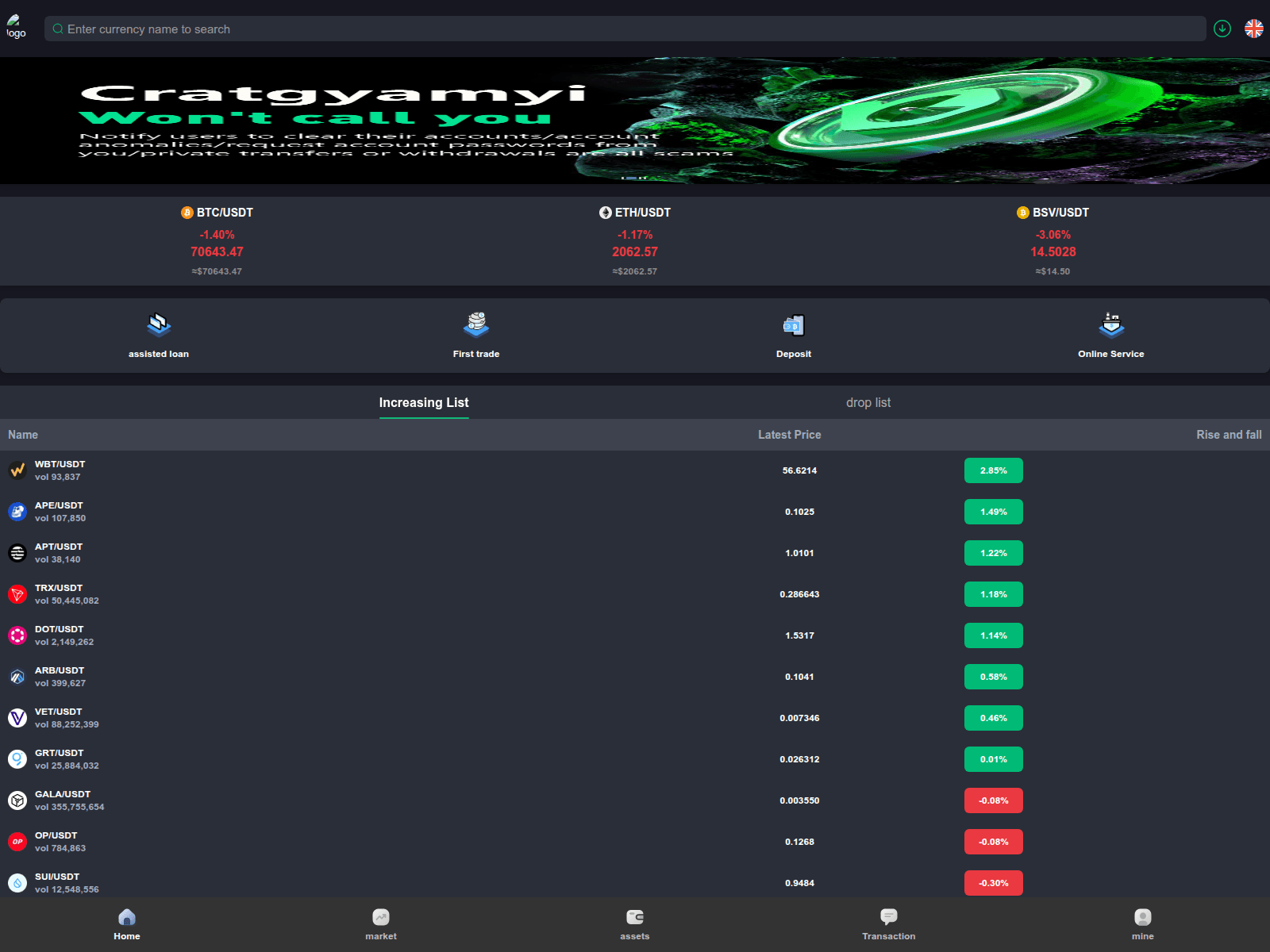This screenshot has width=1270, height=952.
Task: Click the DOT/USDT Polkadot icon
Action: [17, 635]
